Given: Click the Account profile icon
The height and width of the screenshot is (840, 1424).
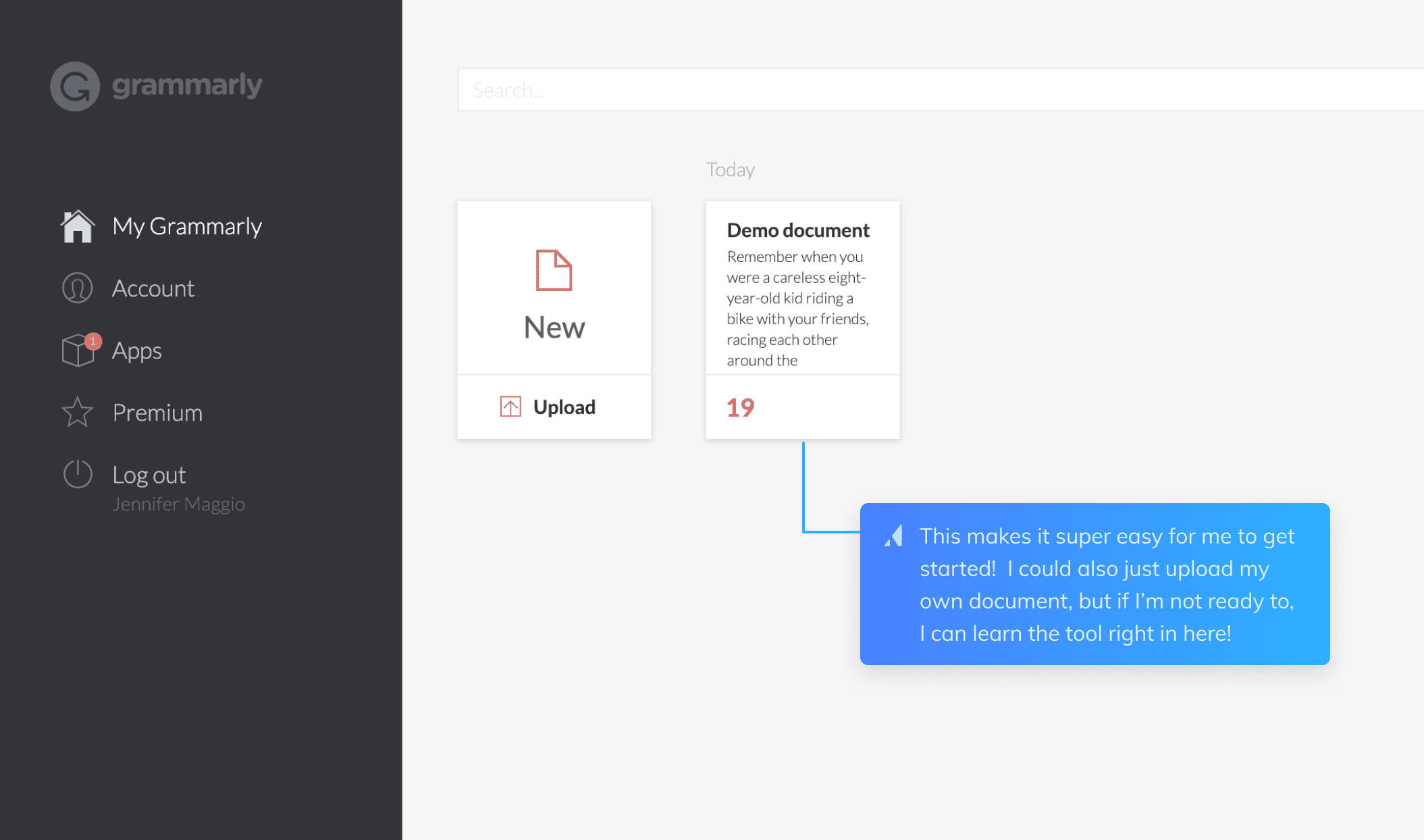Looking at the screenshot, I should point(78,288).
